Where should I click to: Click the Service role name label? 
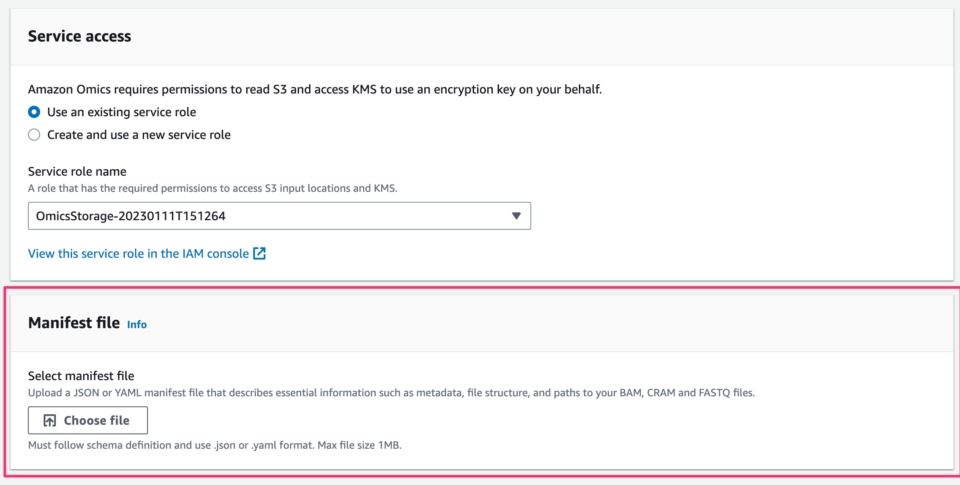(77, 171)
